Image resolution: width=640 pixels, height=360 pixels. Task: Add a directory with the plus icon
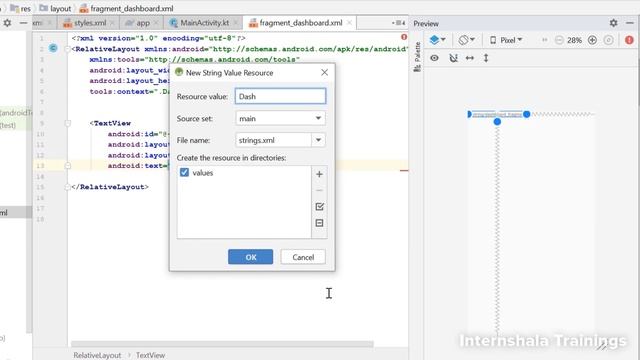click(320, 174)
